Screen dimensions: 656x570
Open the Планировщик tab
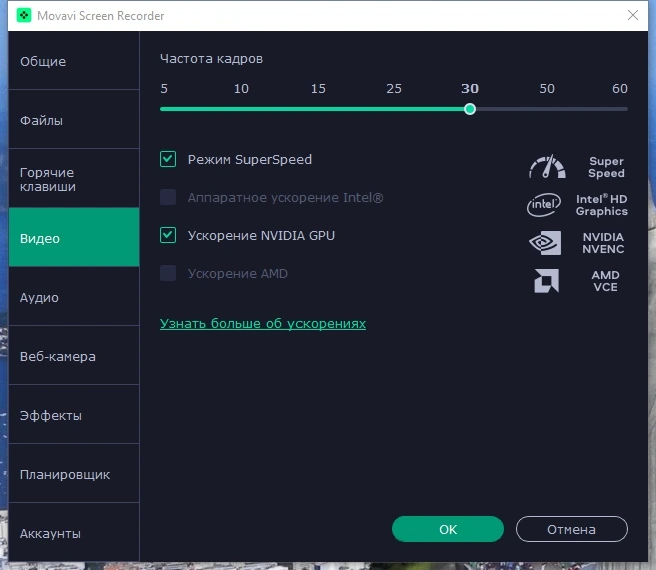(x=74, y=474)
